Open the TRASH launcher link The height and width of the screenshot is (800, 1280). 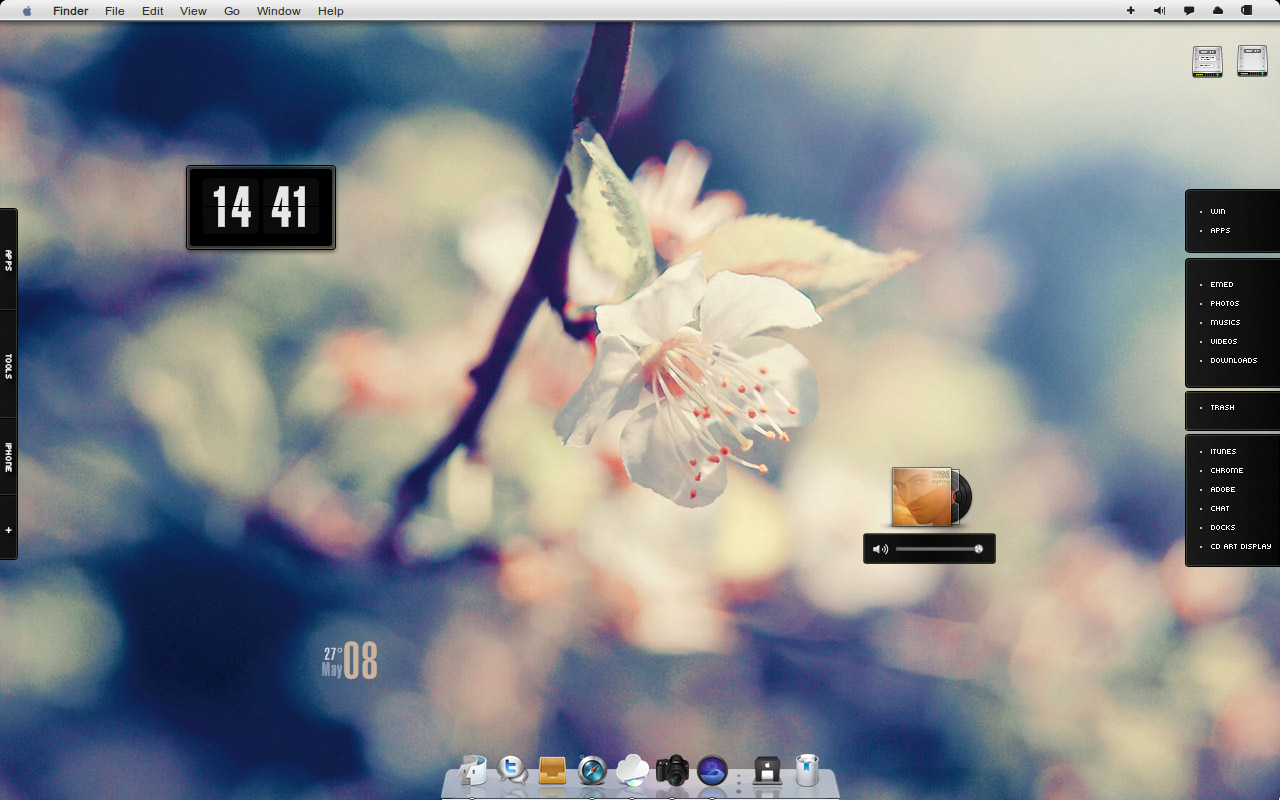[1222, 408]
